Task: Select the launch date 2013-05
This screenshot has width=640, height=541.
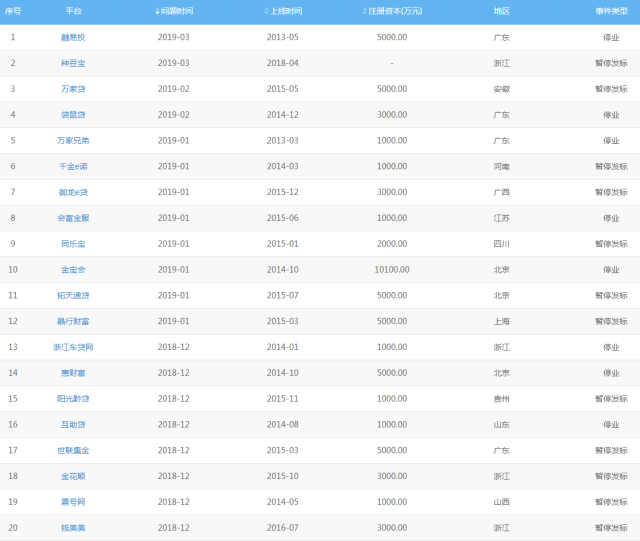Action: [282, 37]
